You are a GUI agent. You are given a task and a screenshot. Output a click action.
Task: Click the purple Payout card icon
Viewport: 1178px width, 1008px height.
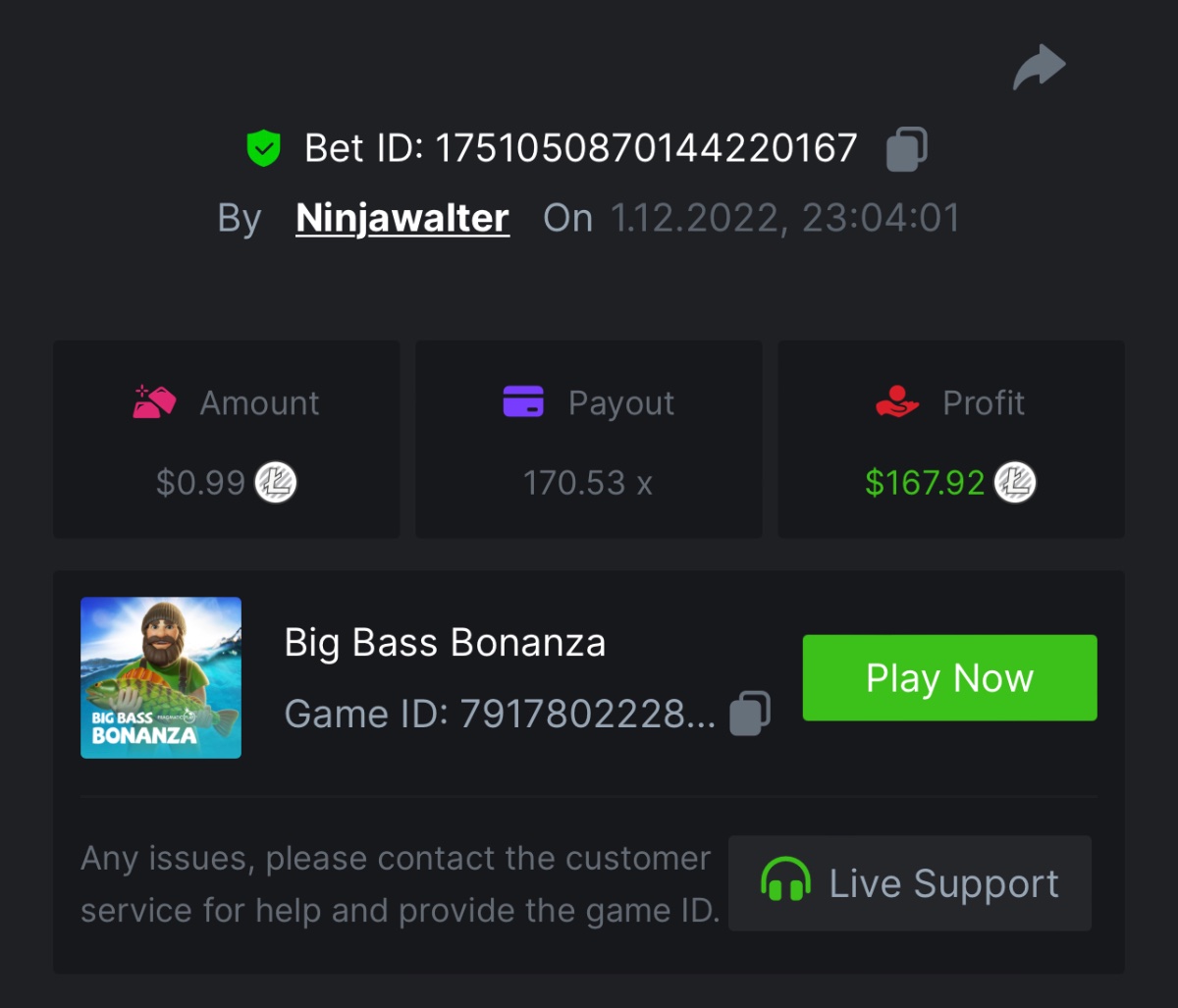523,402
